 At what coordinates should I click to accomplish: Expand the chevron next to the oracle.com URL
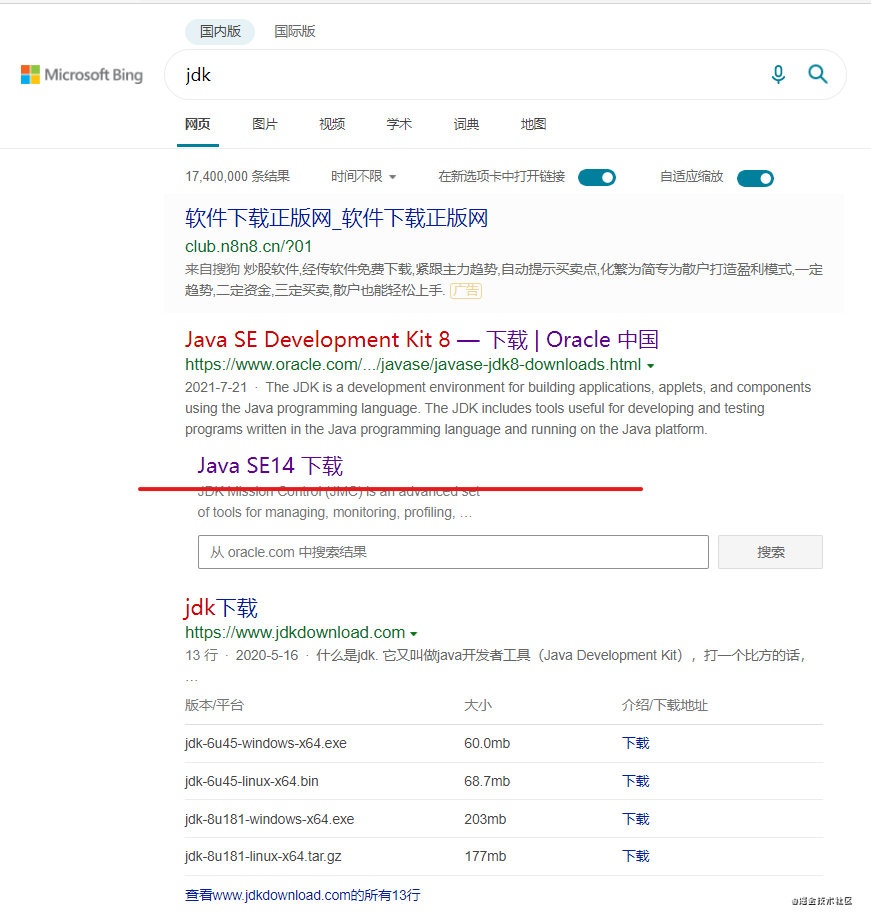(651, 364)
